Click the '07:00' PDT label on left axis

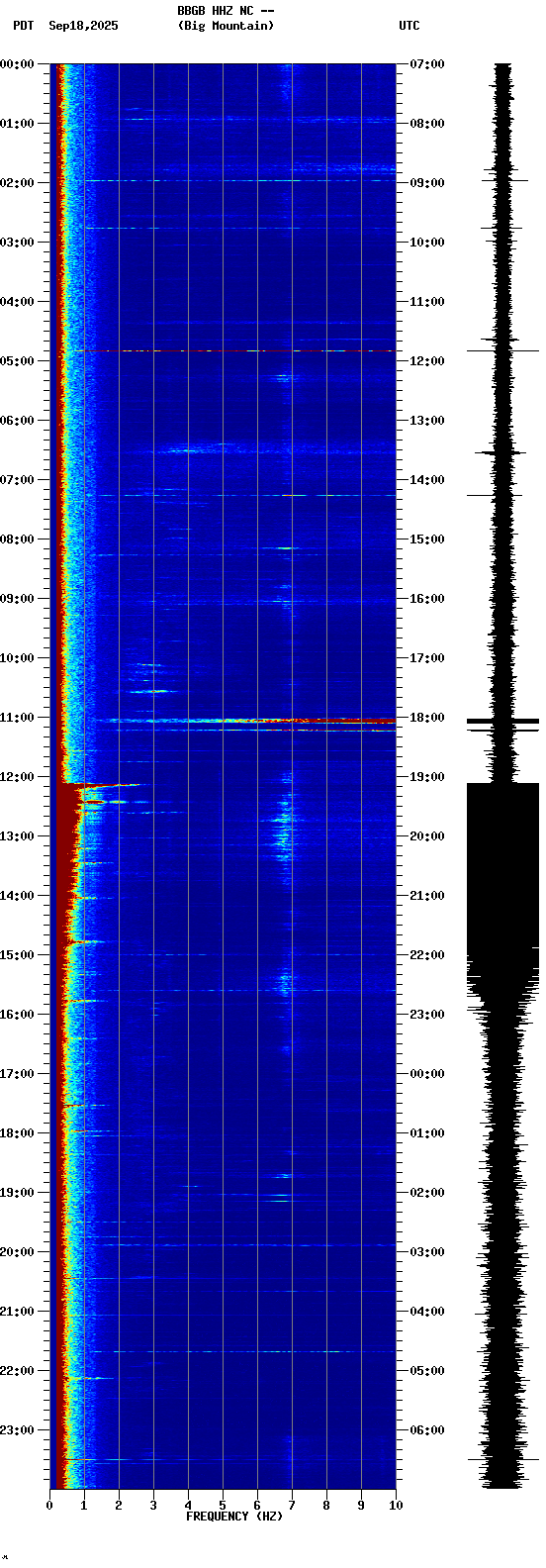coord(16,480)
